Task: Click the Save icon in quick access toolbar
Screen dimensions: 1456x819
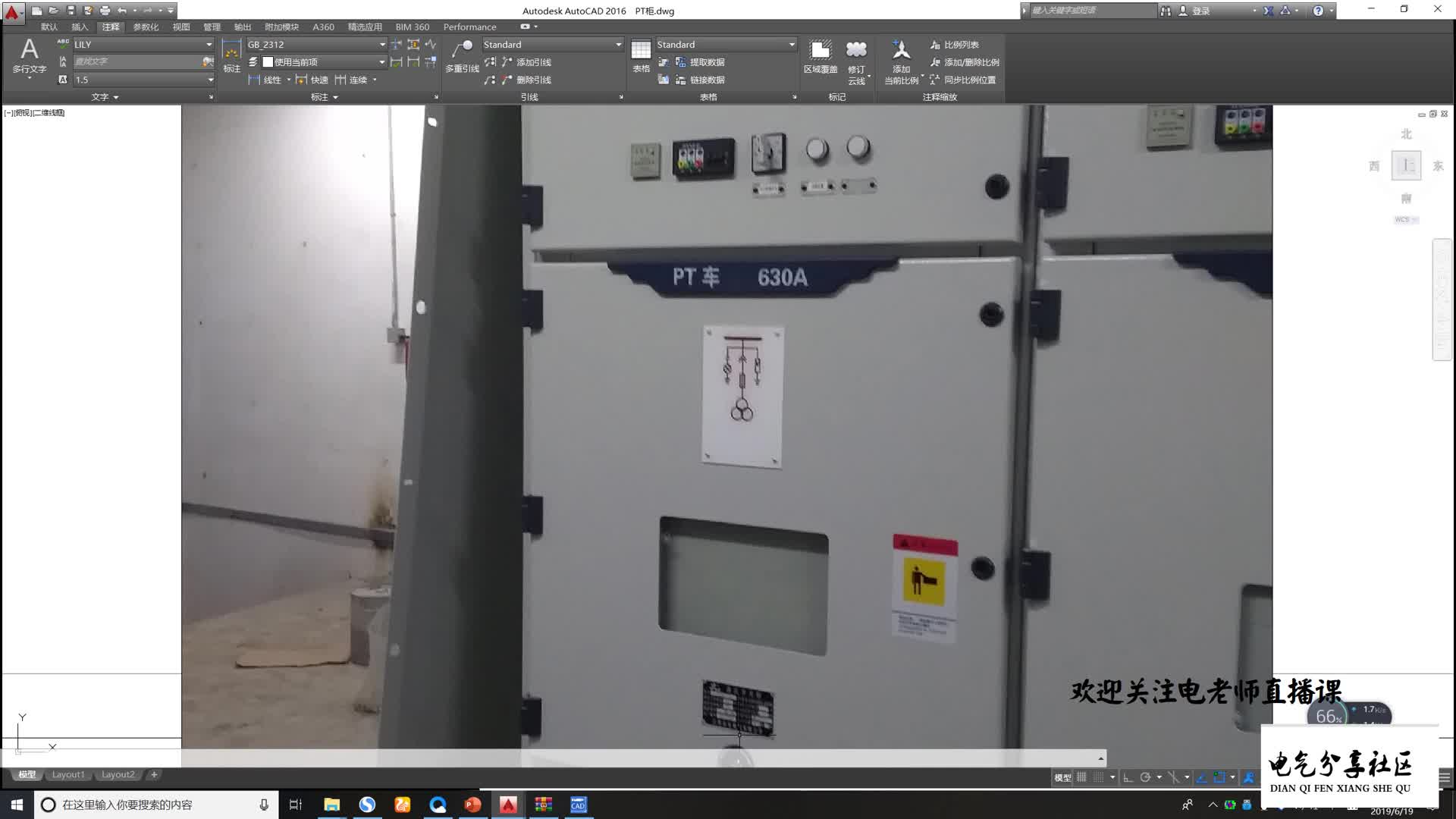Action: pyautogui.click(x=71, y=11)
